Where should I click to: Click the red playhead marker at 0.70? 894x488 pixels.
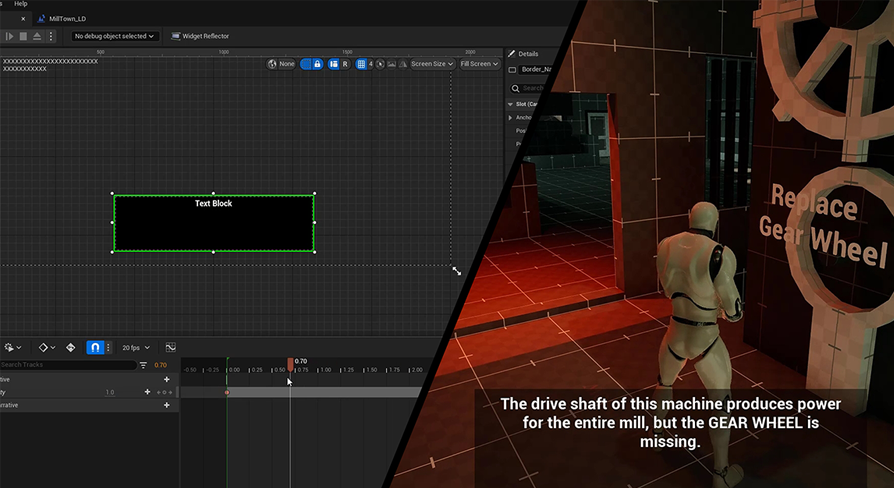tap(290, 364)
